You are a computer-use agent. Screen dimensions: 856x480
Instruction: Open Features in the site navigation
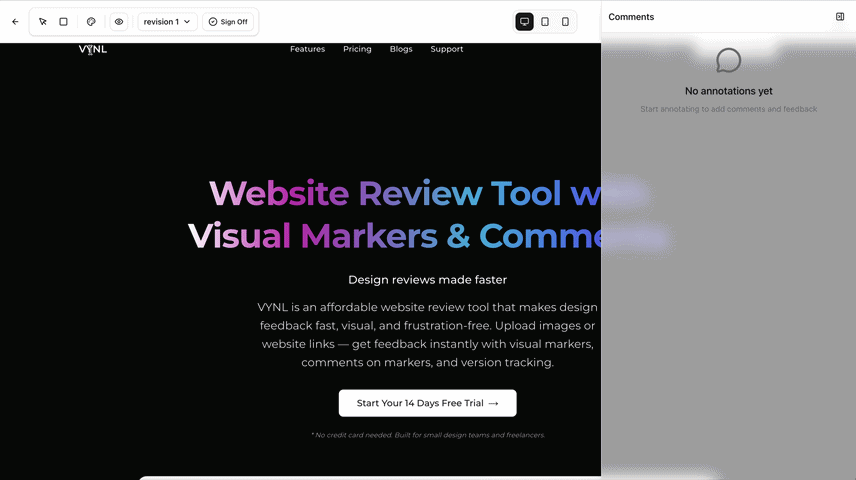[307, 49]
